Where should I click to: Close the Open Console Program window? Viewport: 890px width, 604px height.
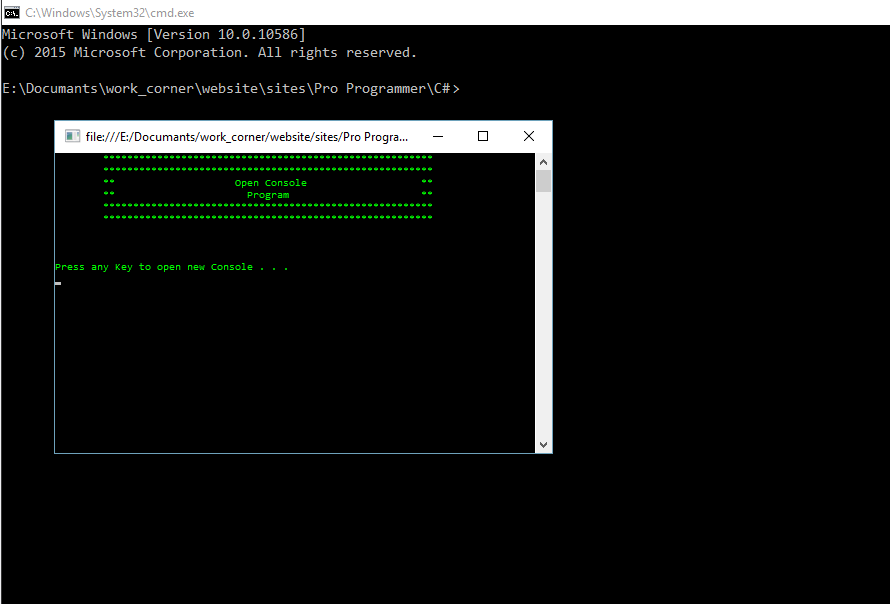point(528,135)
